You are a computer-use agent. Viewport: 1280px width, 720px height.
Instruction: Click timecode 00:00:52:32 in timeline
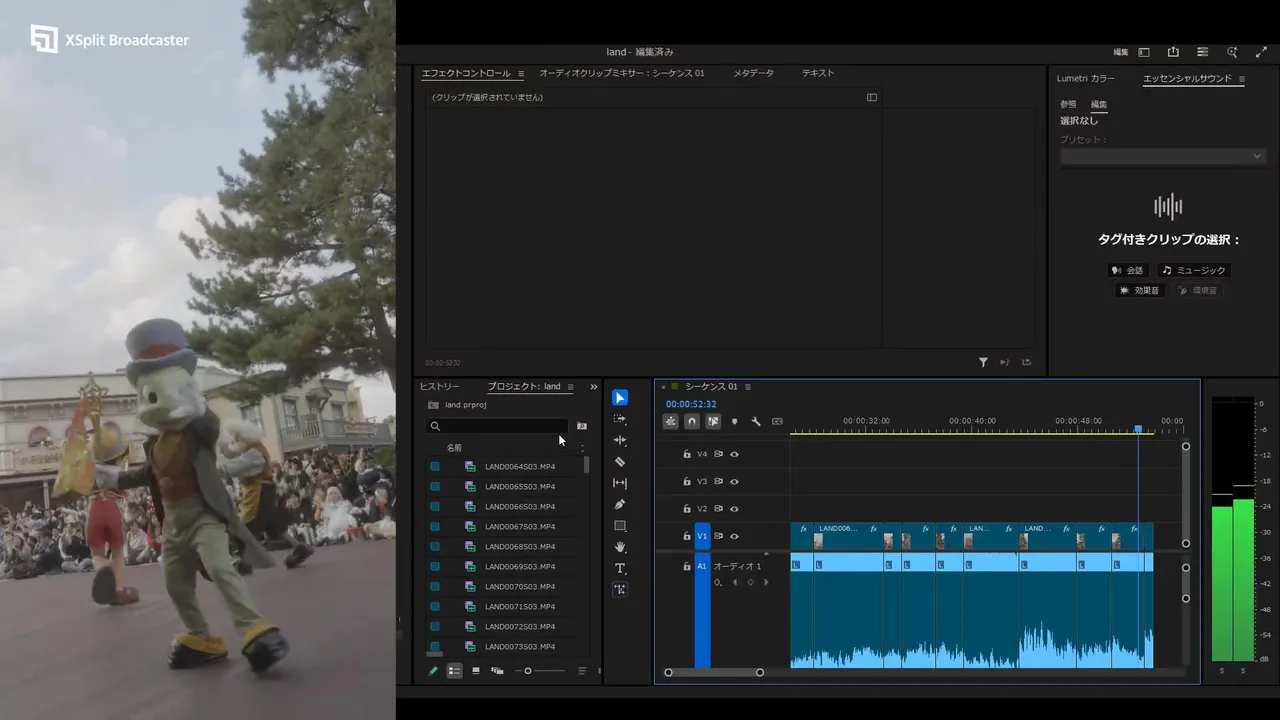click(x=691, y=404)
